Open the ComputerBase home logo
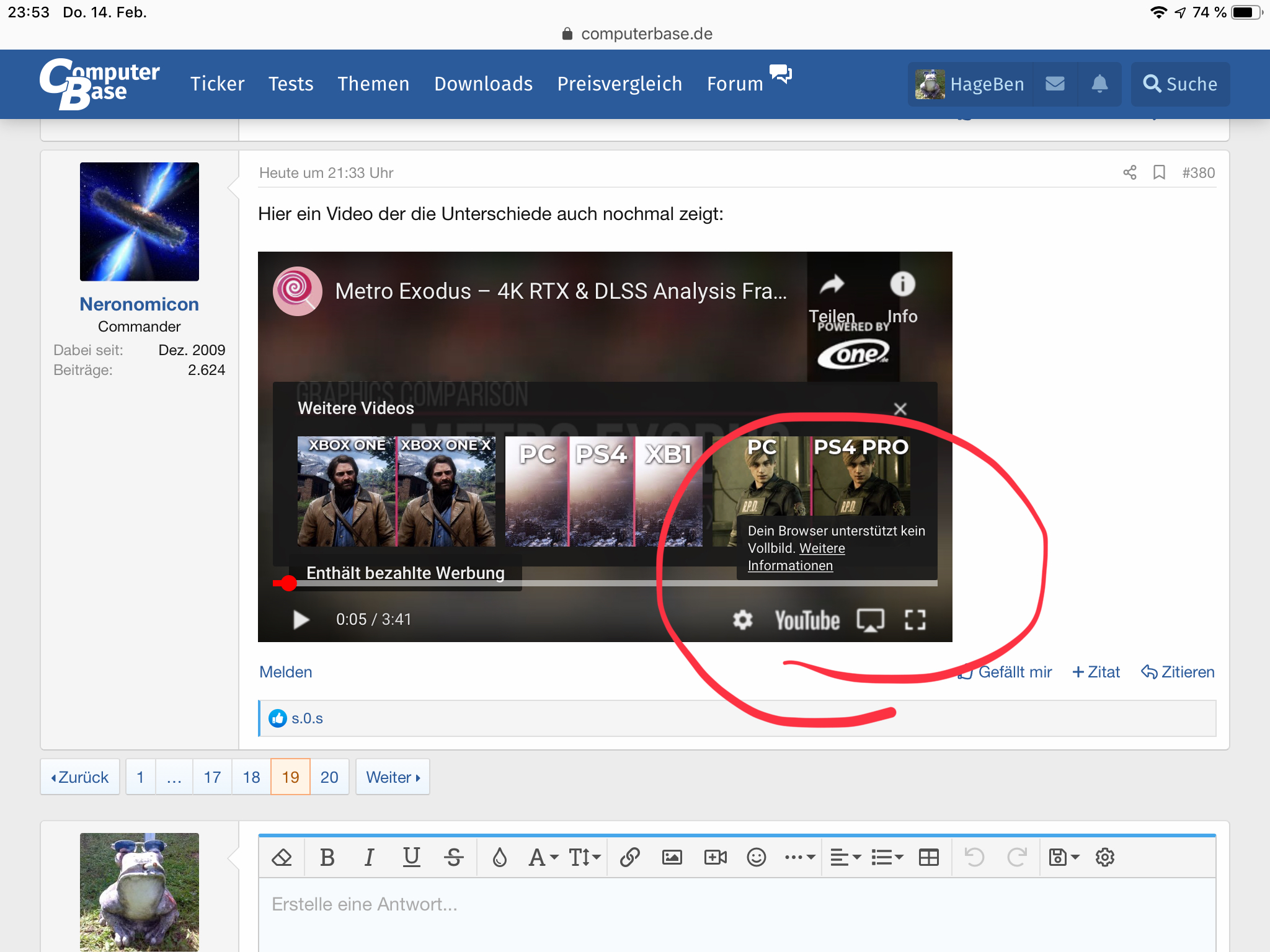This screenshot has height=952, width=1270. (100, 84)
